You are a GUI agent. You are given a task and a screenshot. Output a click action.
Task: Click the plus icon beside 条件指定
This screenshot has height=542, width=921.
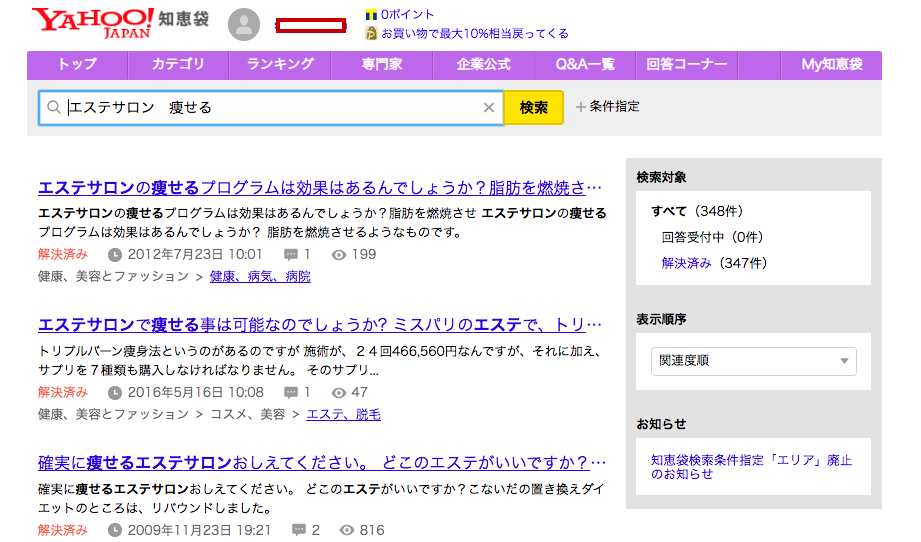point(581,107)
